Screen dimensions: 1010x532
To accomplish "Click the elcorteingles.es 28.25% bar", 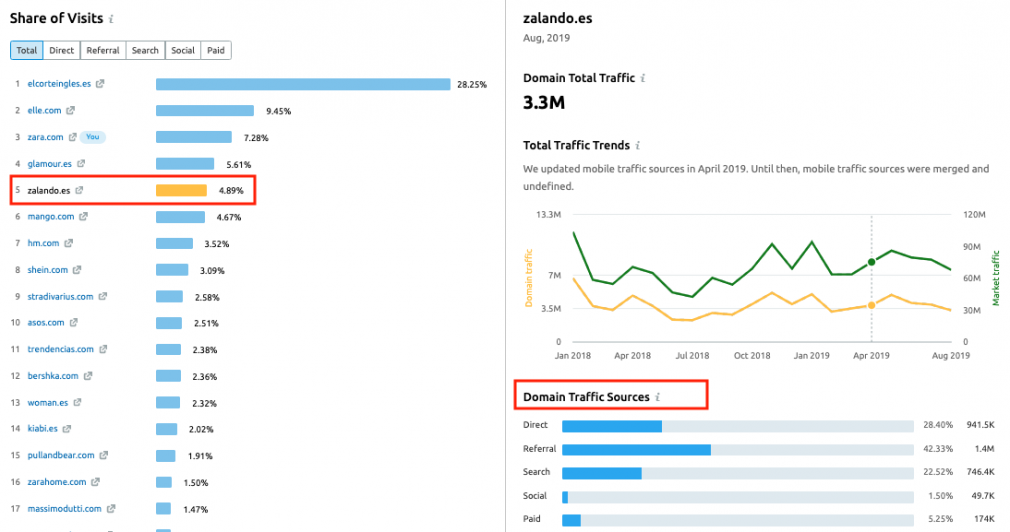I will coord(303,84).
